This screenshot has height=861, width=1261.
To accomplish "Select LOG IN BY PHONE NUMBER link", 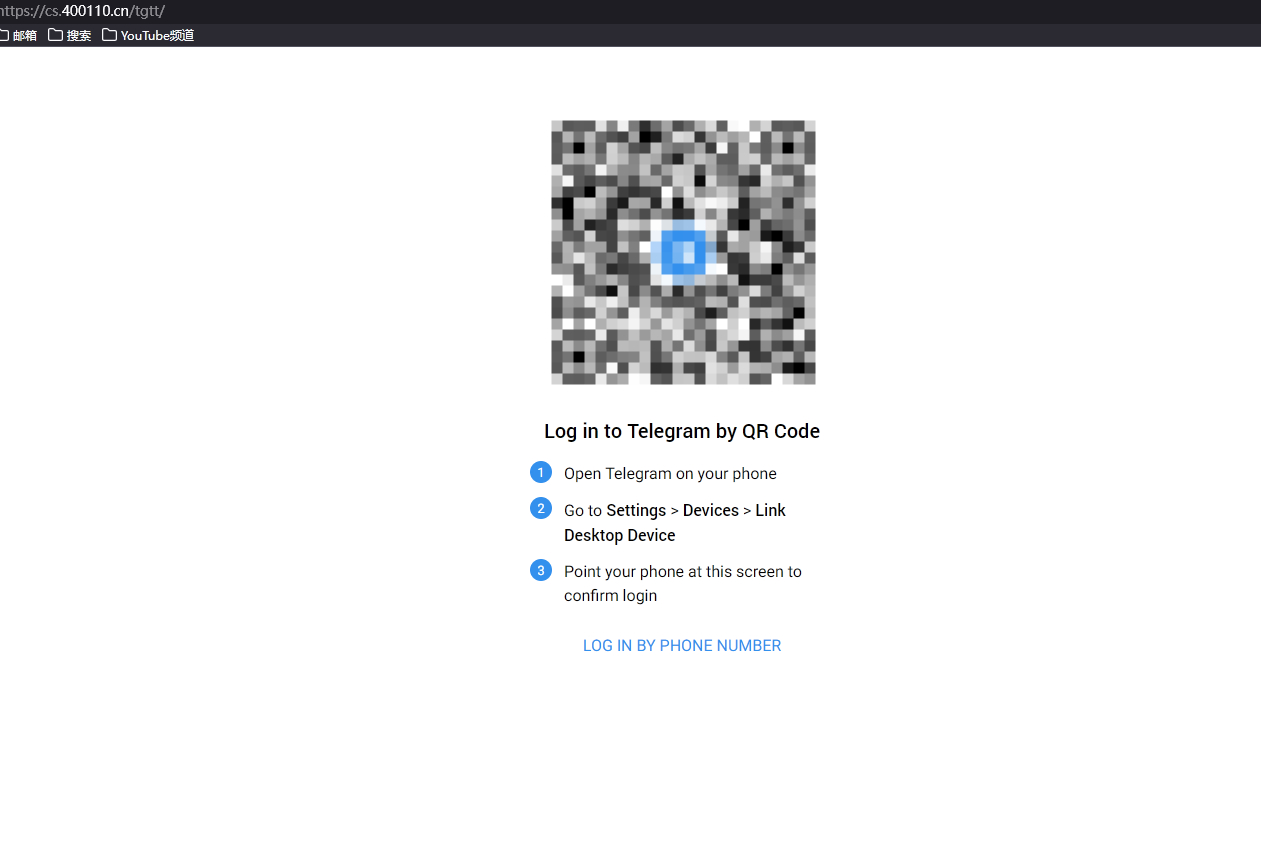I will click(682, 646).
